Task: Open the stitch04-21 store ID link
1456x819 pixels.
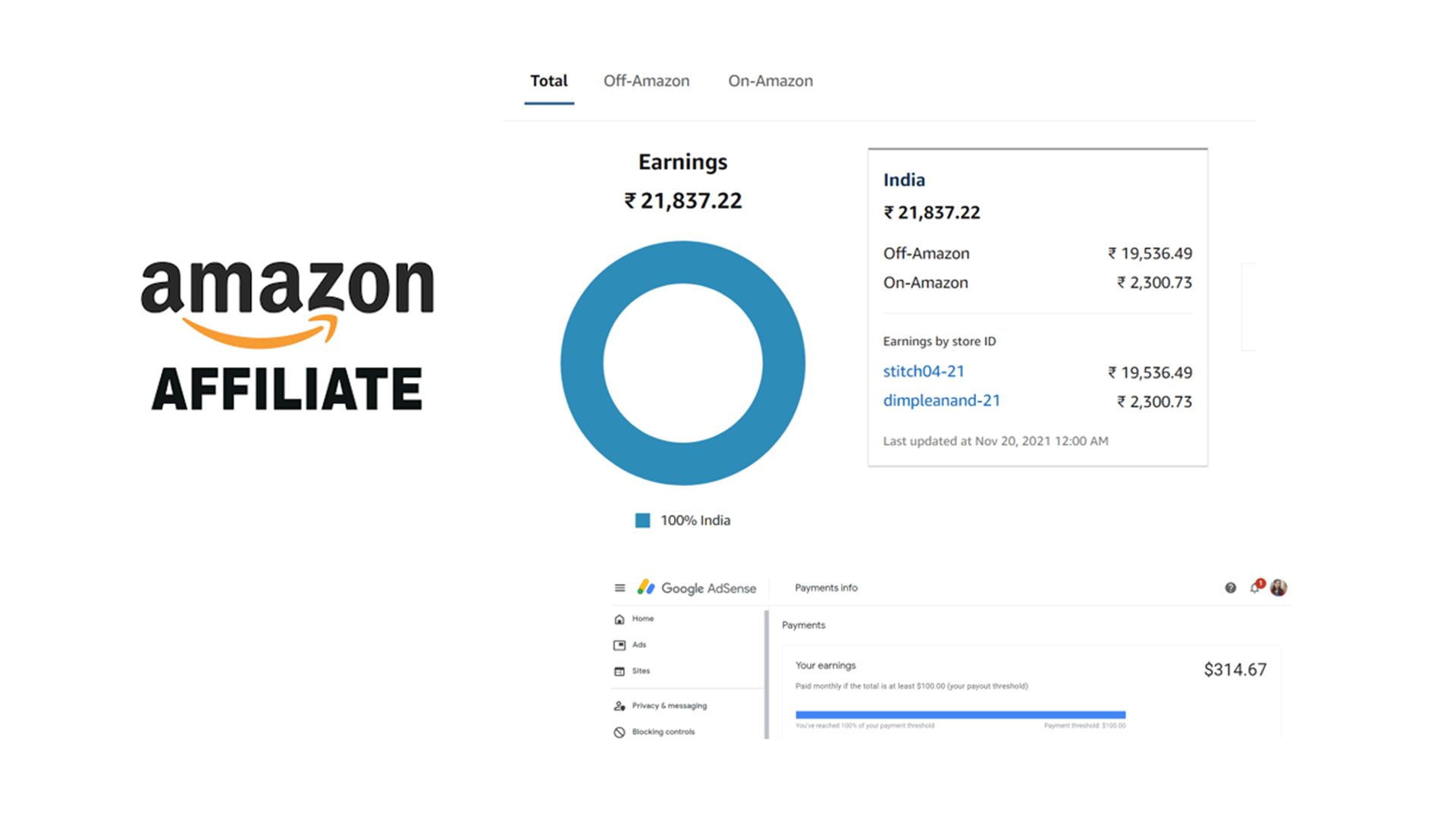Action: (x=923, y=372)
